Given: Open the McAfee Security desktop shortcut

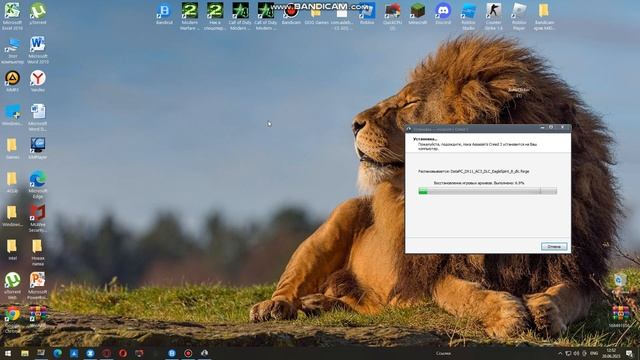Looking at the screenshot, I should 38,218.
